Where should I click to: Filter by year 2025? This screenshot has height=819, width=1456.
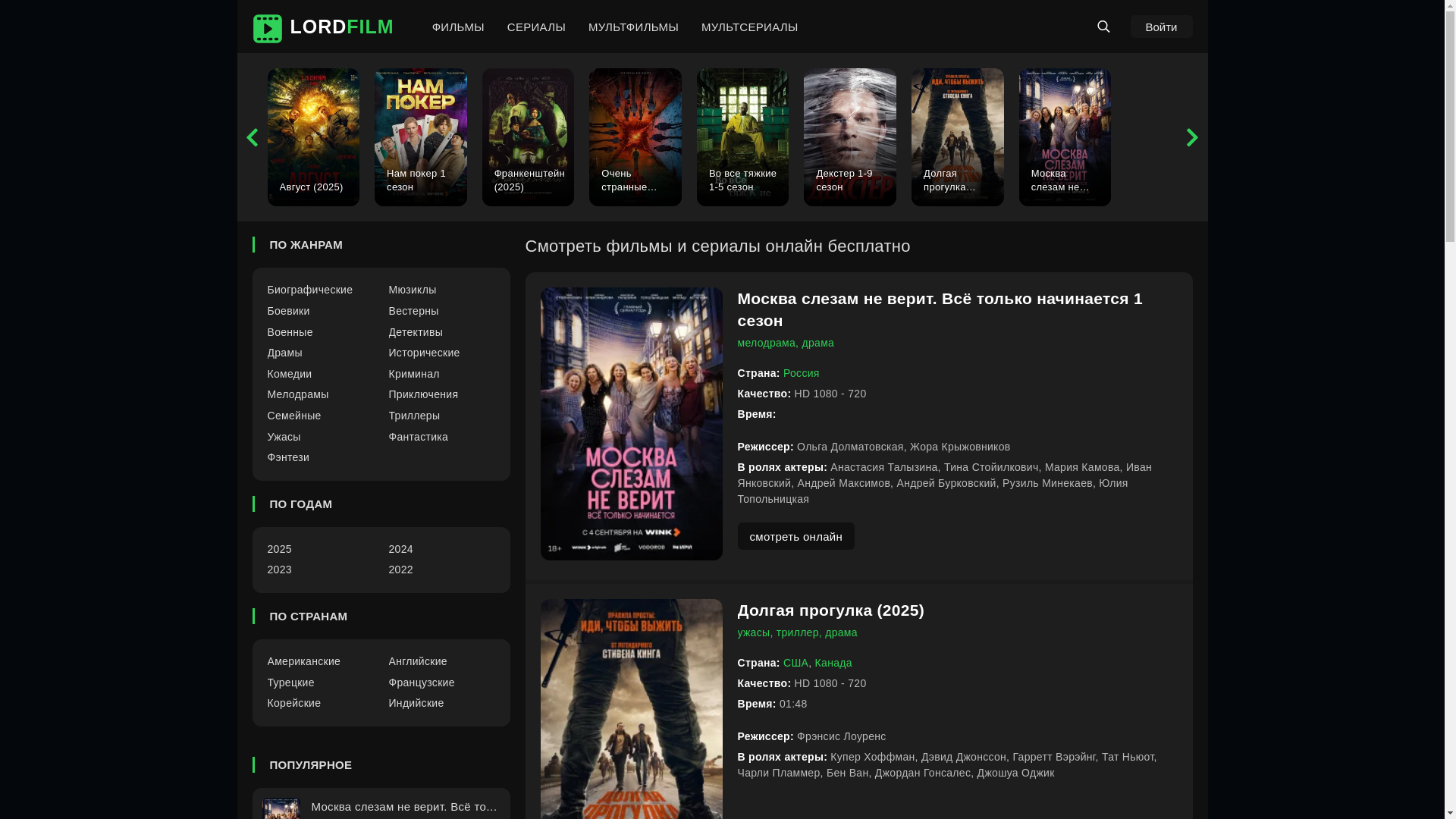pos(279,549)
